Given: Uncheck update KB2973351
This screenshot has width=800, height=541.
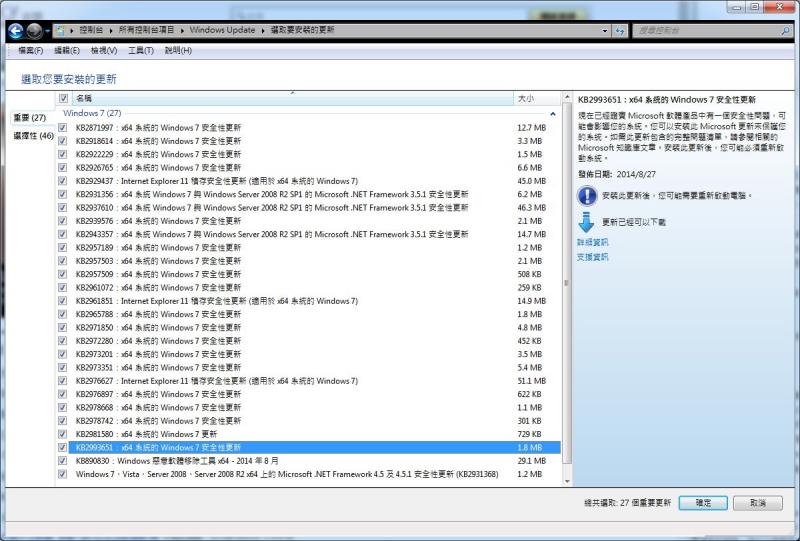Looking at the screenshot, I should coord(62,367).
